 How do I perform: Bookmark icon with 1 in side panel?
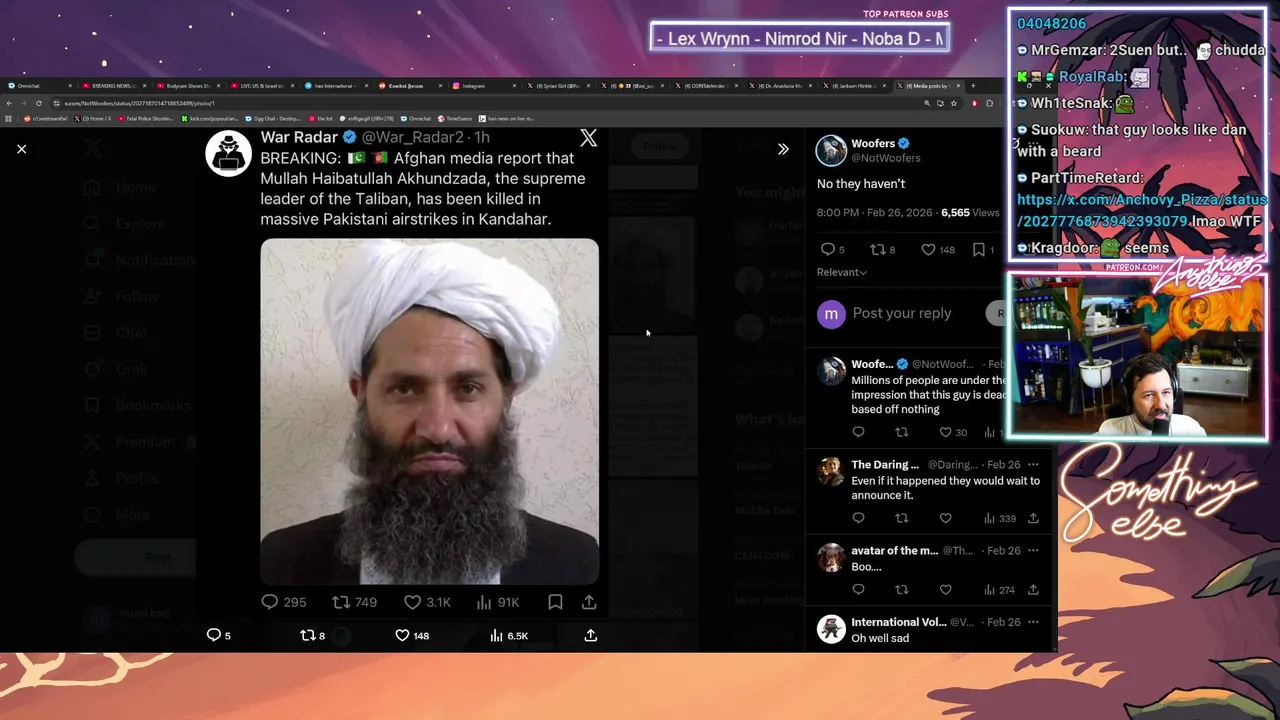pos(979,249)
